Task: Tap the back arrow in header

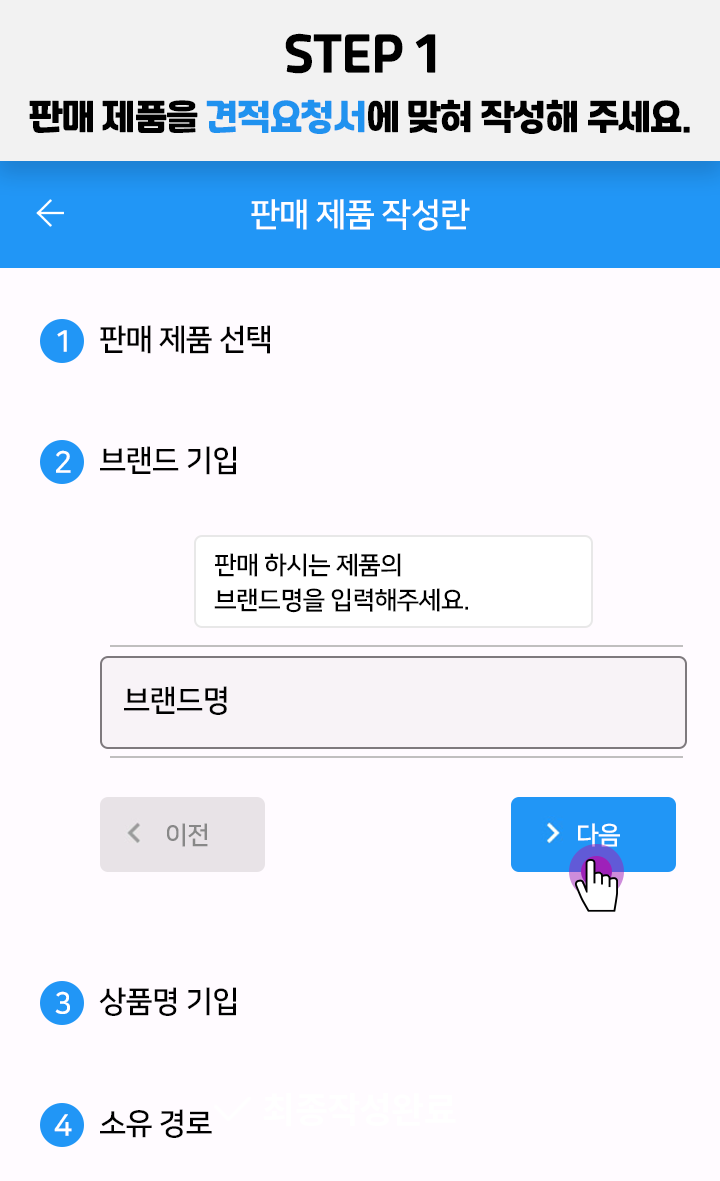Action: [x=50, y=213]
